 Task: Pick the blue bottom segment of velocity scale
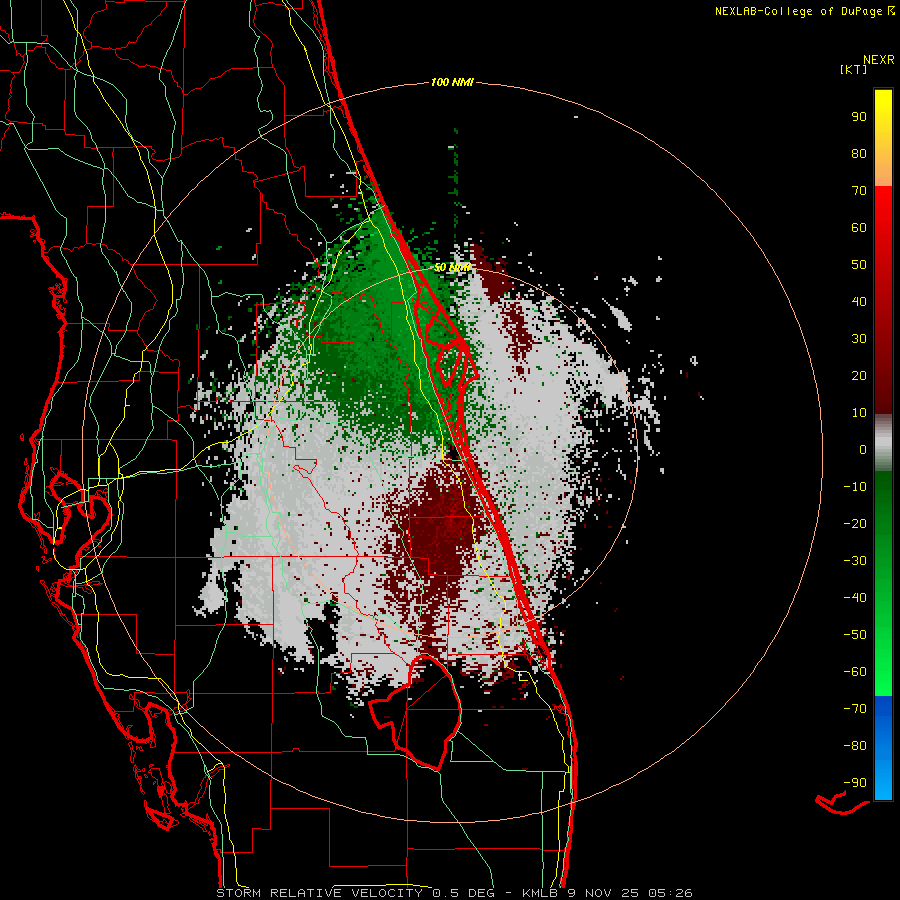pyautogui.click(x=883, y=748)
